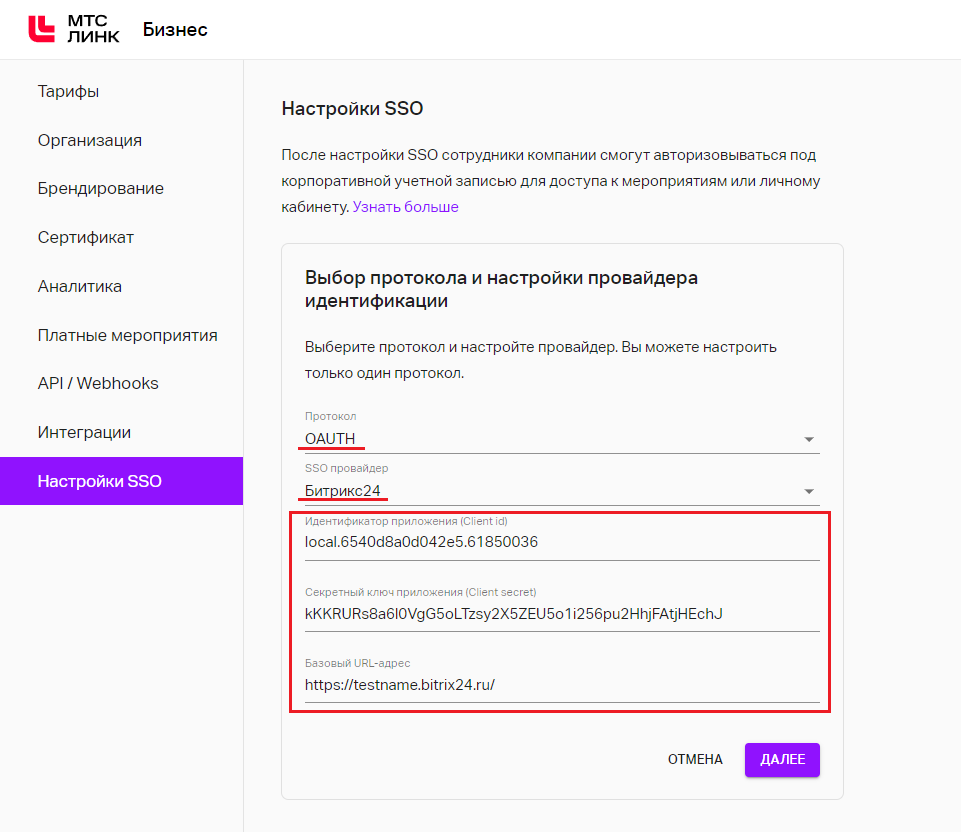Click the Бизнес header label

(x=175, y=29)
